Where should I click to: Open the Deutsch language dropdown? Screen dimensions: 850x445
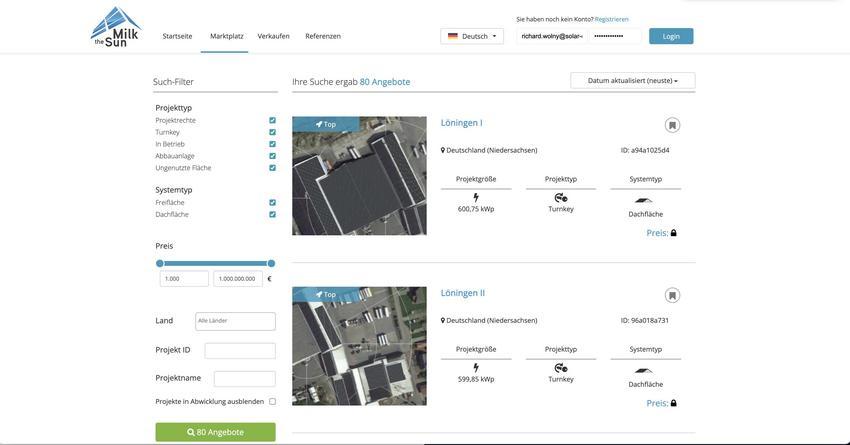(472, 36)
